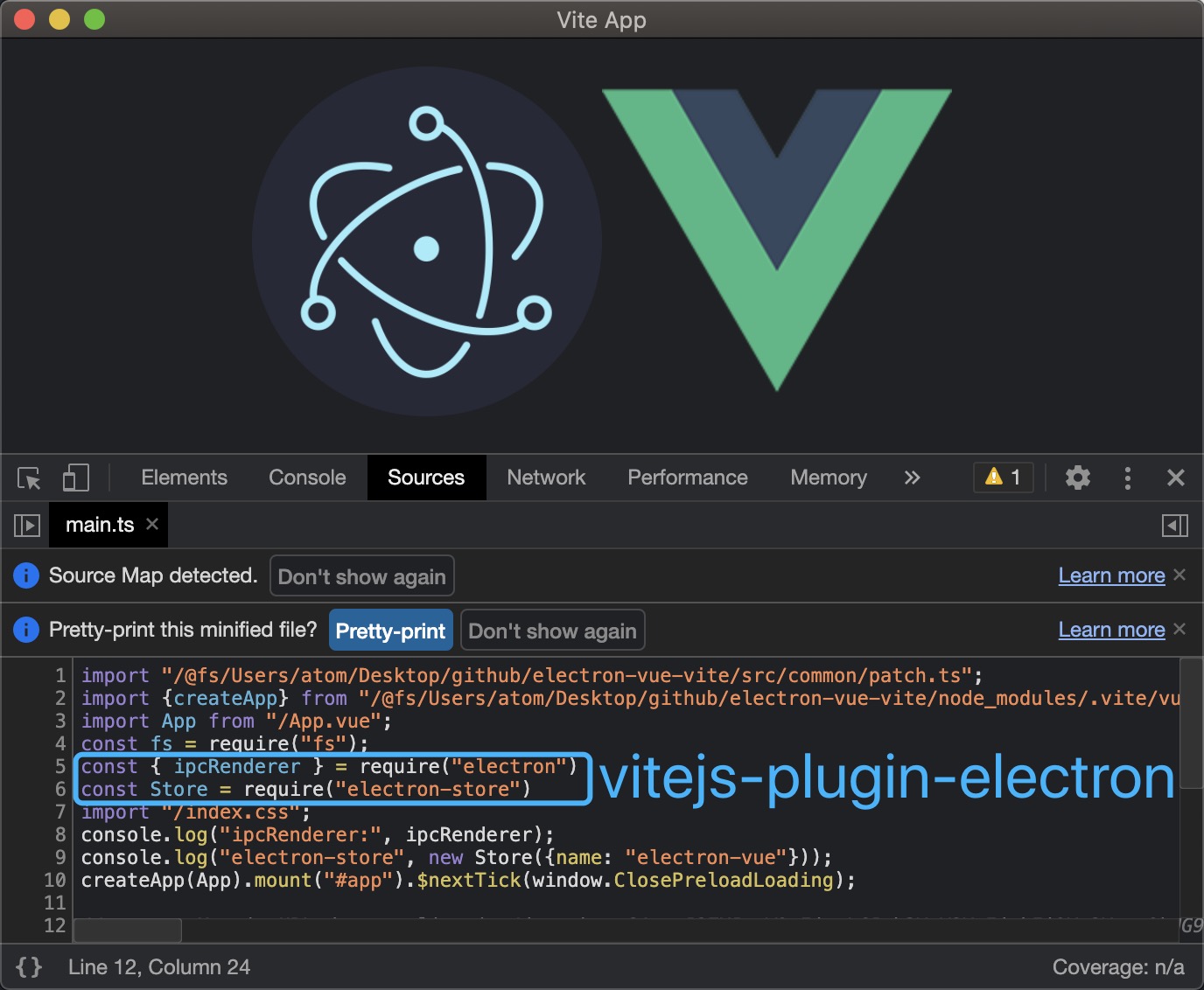The height and width of the screenshot is (990, 1204).
Task: Click the horizontal scrollbar below the code
Action: pyautogui.click(x=127, y=931)
